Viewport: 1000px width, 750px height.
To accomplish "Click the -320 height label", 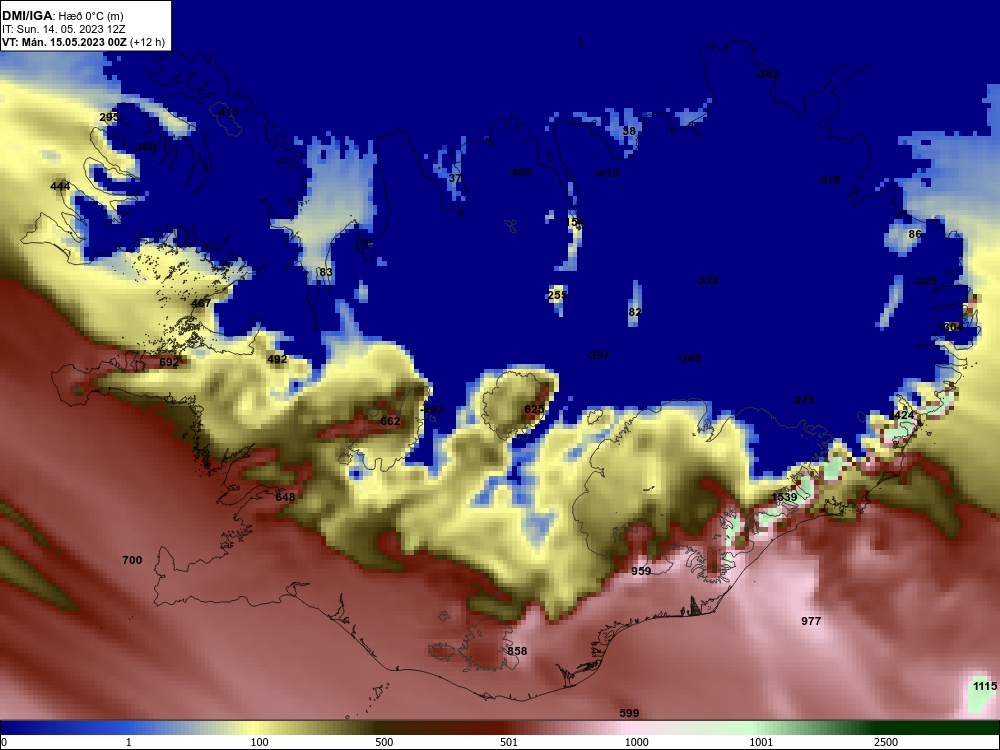I will click(707, 280).
